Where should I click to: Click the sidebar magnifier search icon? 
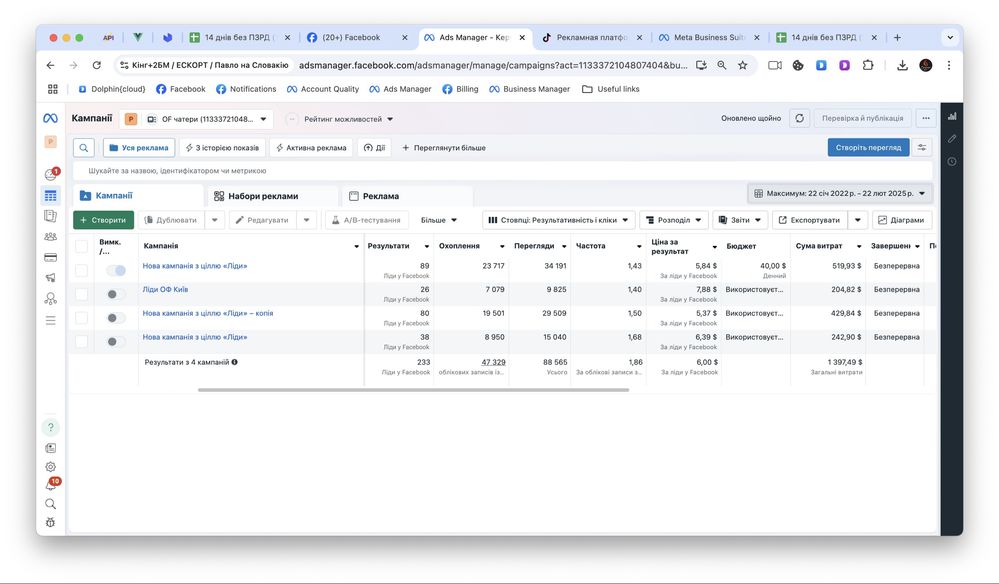(50, 504)
